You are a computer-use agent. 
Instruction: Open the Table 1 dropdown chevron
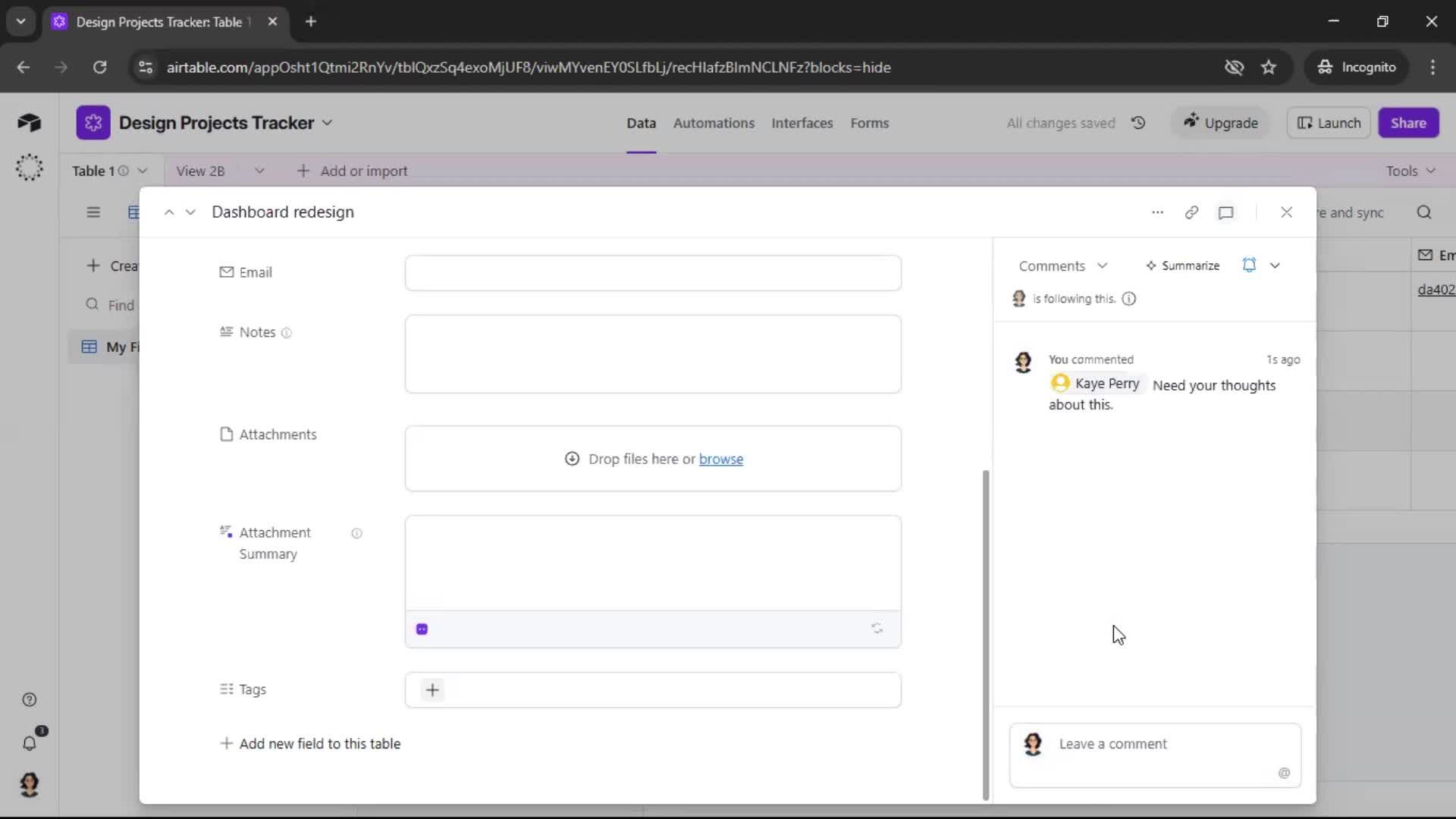(143, 171)
